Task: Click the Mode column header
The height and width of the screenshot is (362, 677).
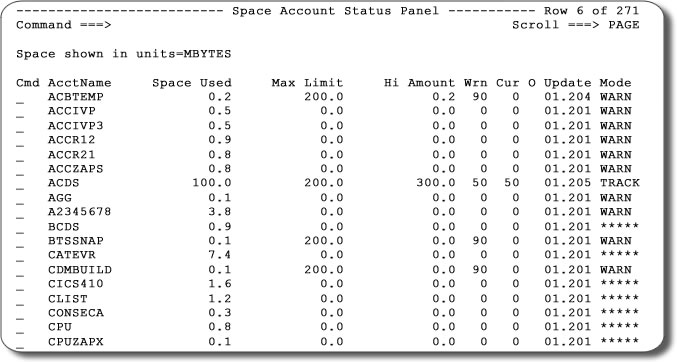Action: (x=615, y=83)
